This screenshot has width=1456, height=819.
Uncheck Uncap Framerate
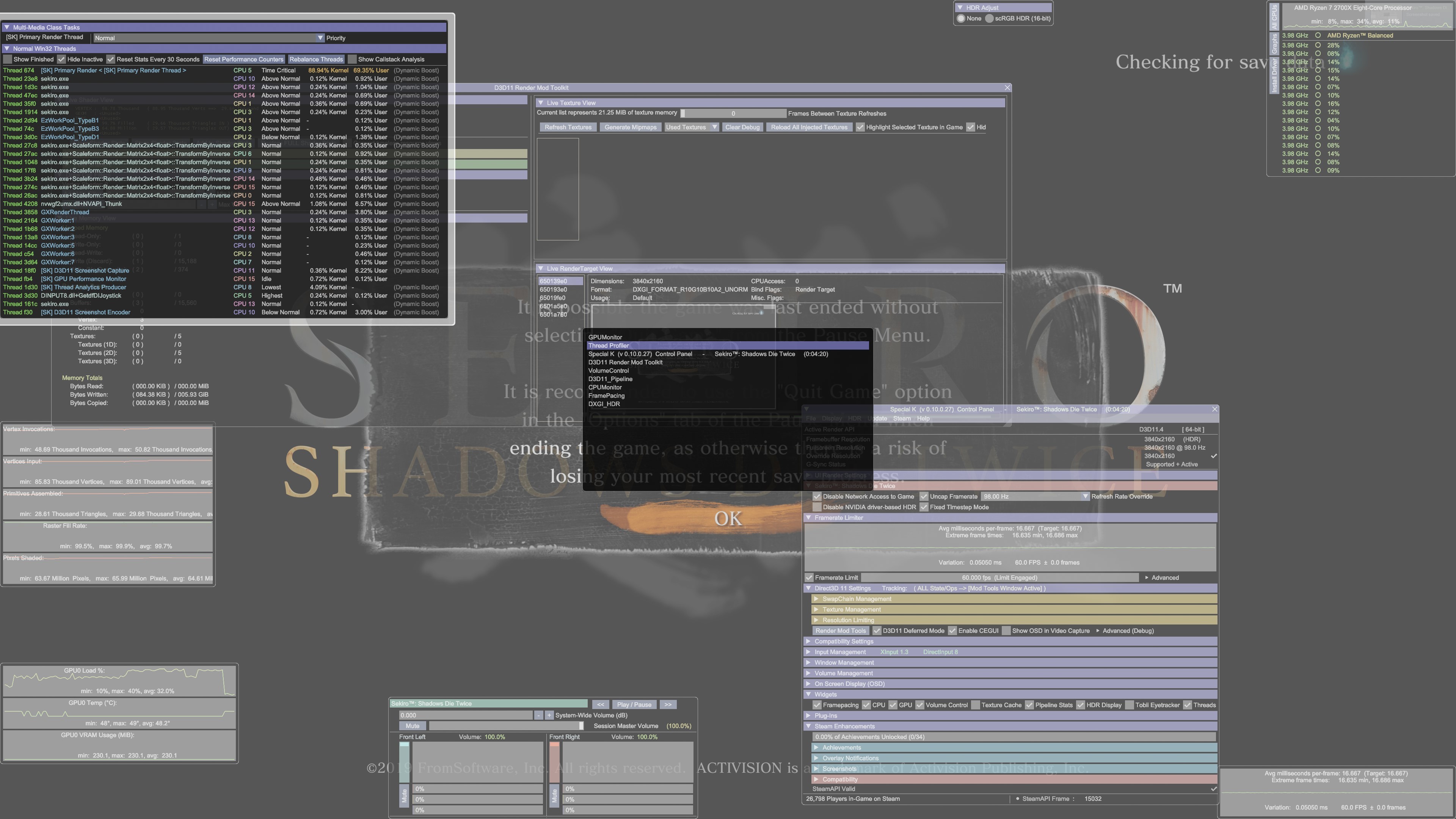point(924,496)
